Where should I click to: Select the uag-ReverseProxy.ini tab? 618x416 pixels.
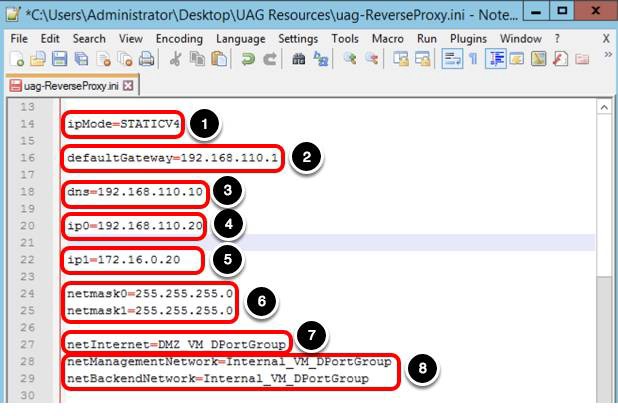point(71,86)
